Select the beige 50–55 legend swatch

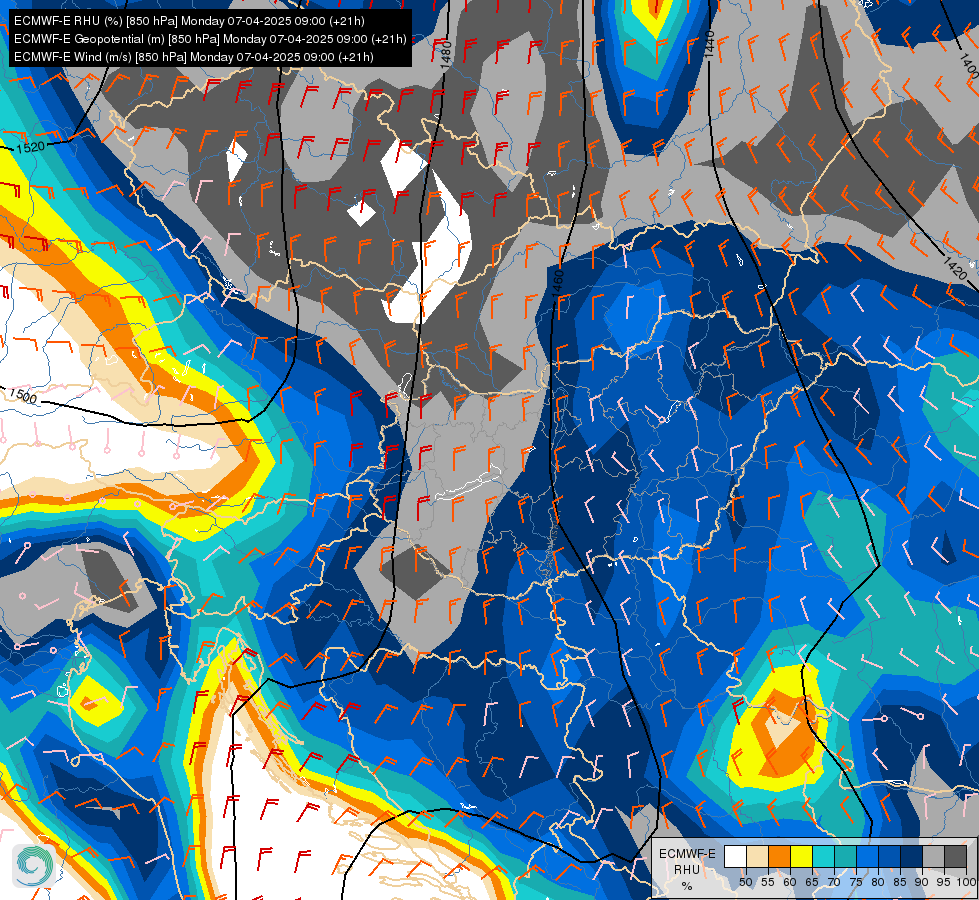(757, 856)
